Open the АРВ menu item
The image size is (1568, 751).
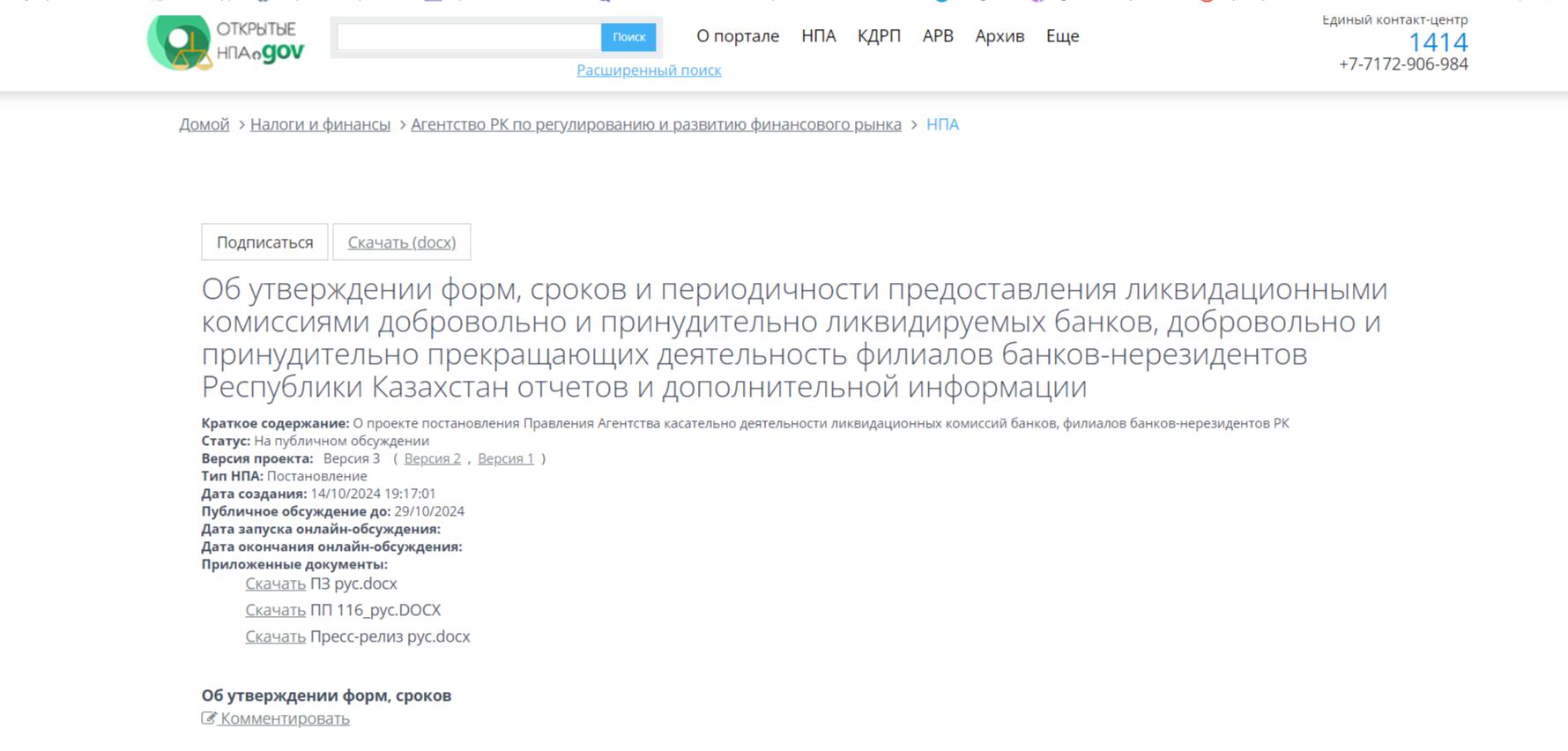pyautogui.click(x=938, y=36)
